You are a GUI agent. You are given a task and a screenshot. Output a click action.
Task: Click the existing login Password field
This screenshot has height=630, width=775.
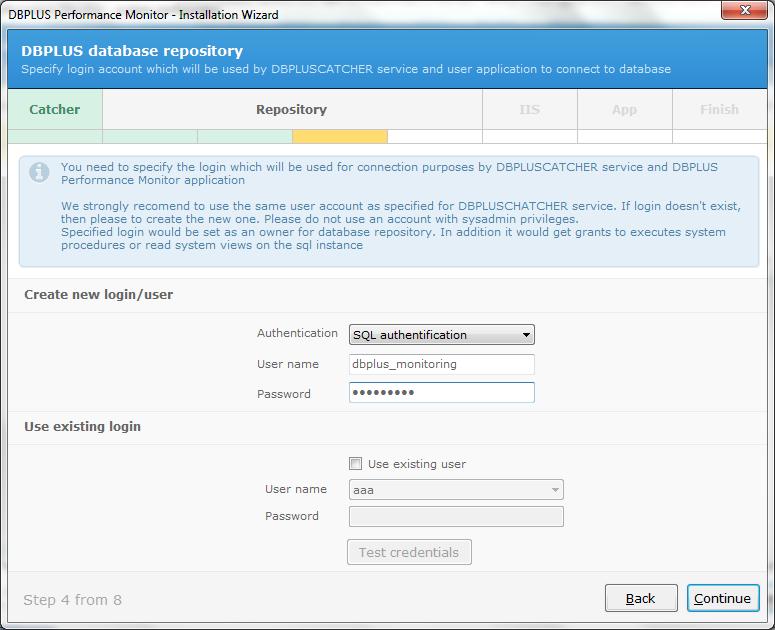456,516
